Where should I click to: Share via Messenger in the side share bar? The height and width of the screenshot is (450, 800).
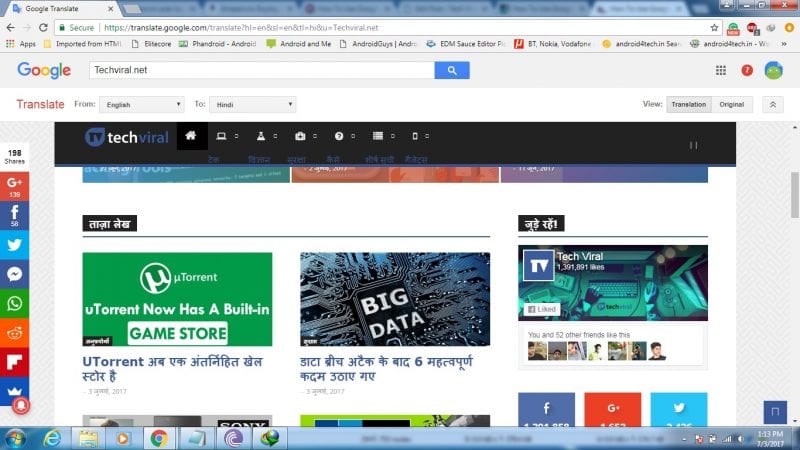pyautogui.click(x=14, y=274)
